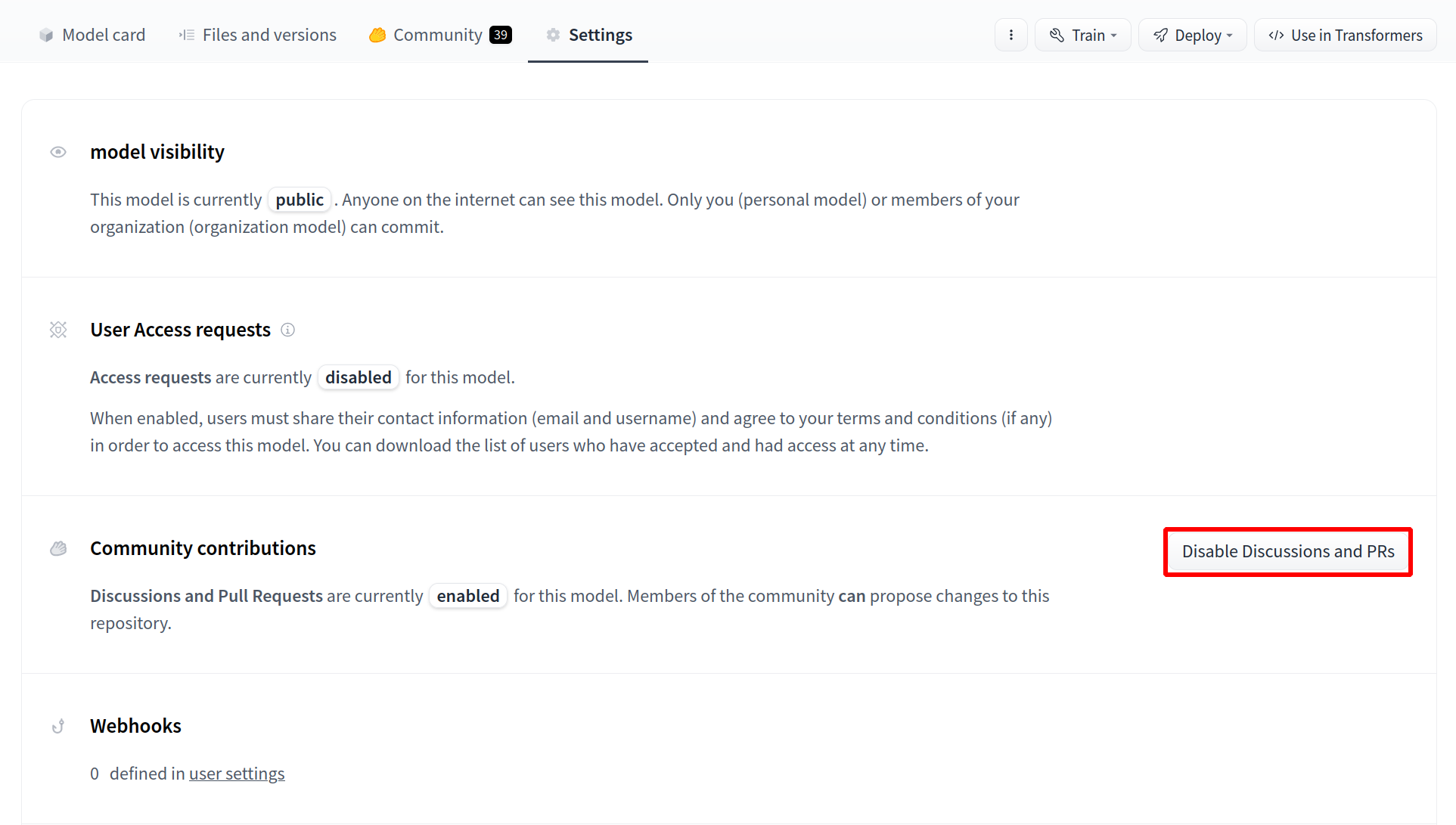1456x825 pixels.
Task: Open the Community tab
Action: pos(437,36)
